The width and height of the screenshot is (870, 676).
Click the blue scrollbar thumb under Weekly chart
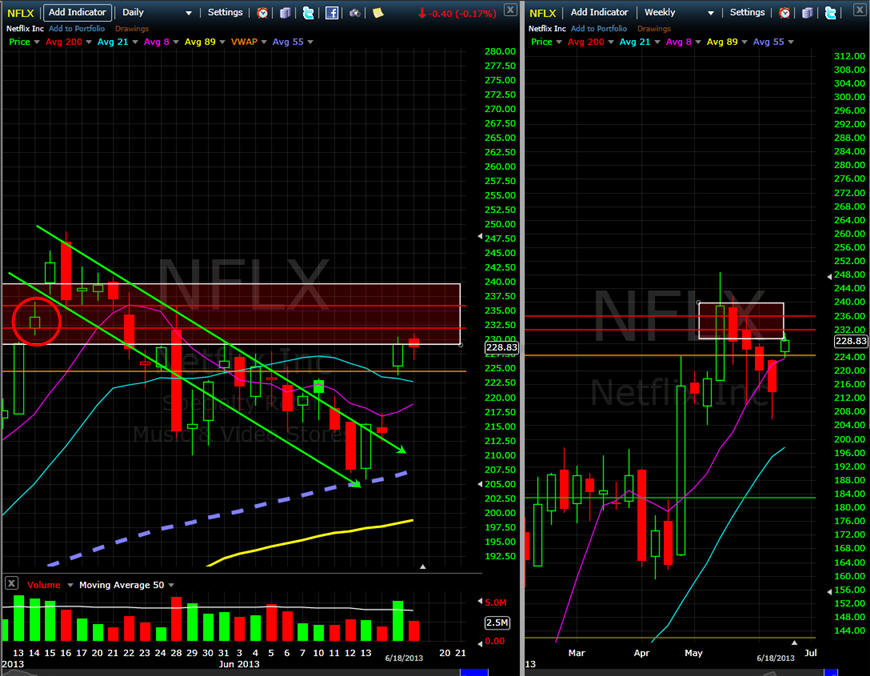click(831, 673)
